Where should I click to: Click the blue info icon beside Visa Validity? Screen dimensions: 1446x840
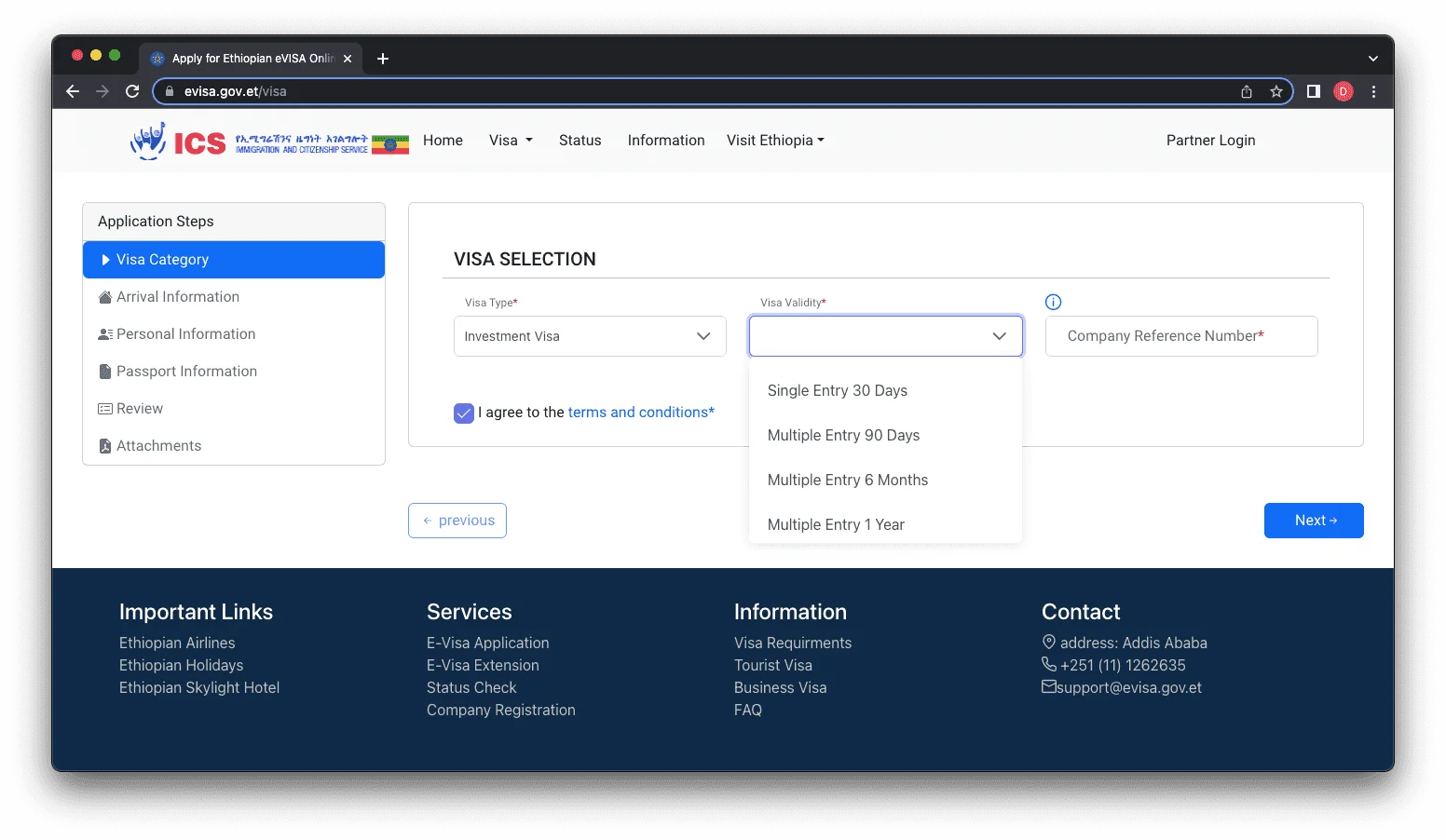(1053, 302)
